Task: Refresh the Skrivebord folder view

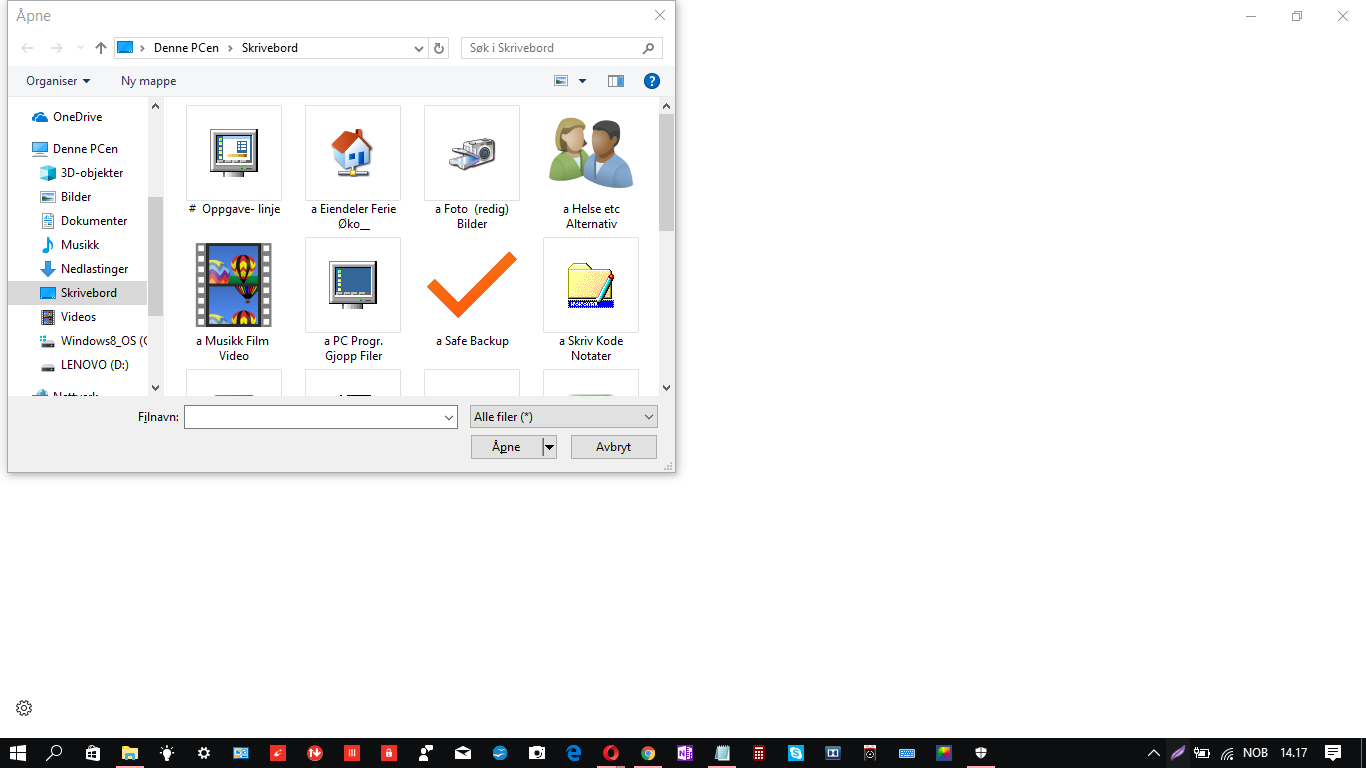Action: pyautogui.click(x=439, y=48)
